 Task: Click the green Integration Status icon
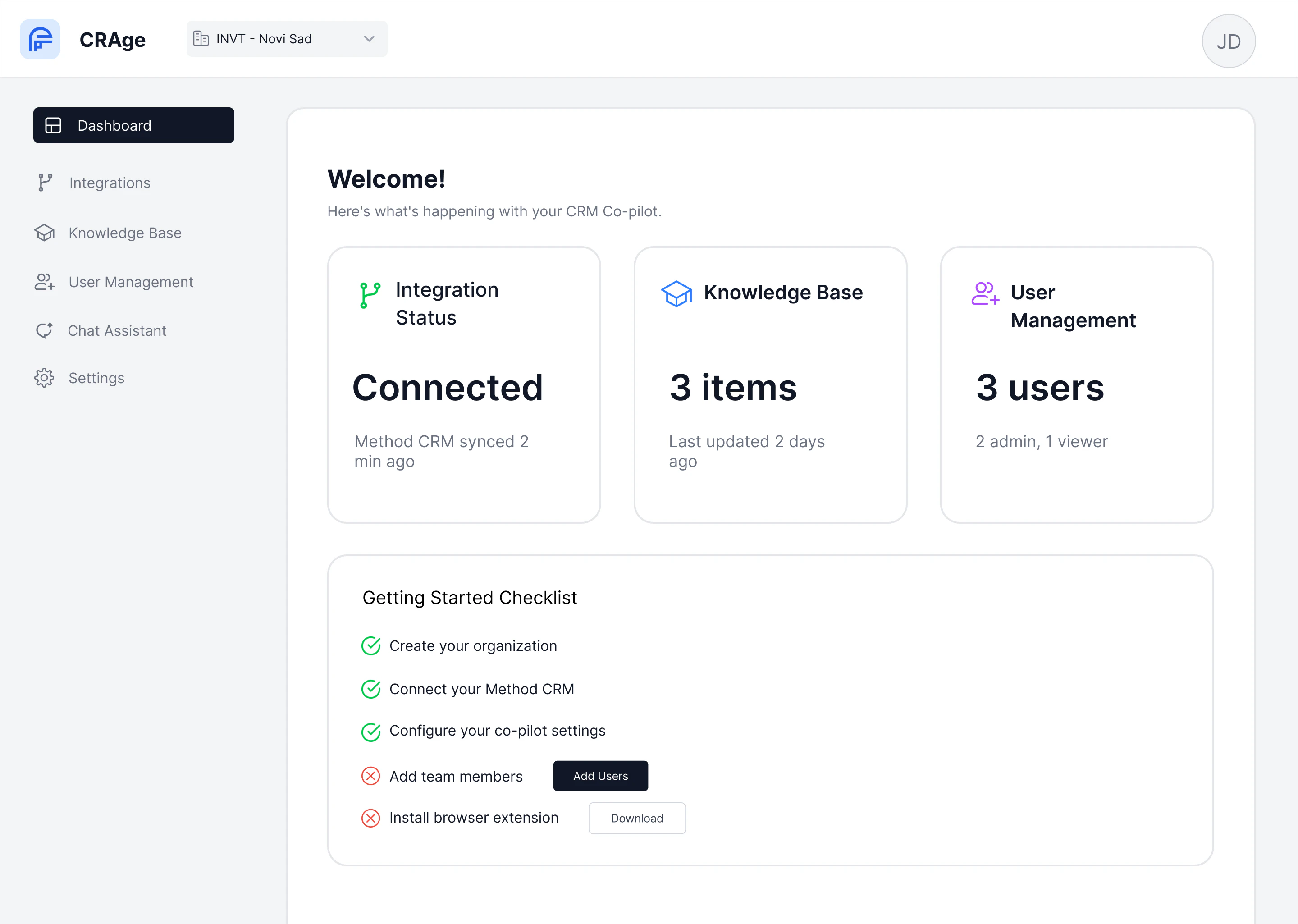370,296
